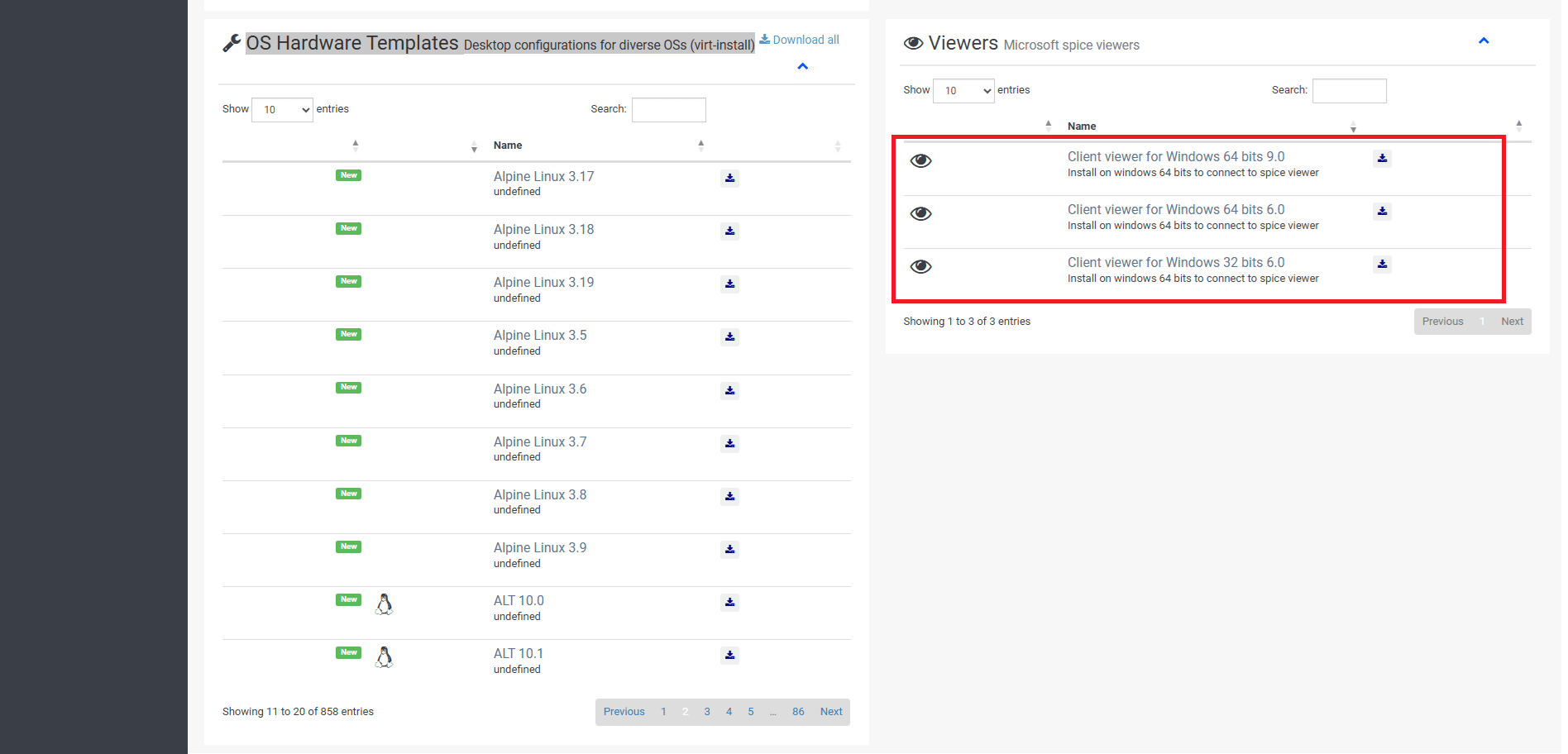The width and height of the screenshot is (1568, 754).
Task: Download the Alpine Linux 3.8 template
Action: [729, 496]
